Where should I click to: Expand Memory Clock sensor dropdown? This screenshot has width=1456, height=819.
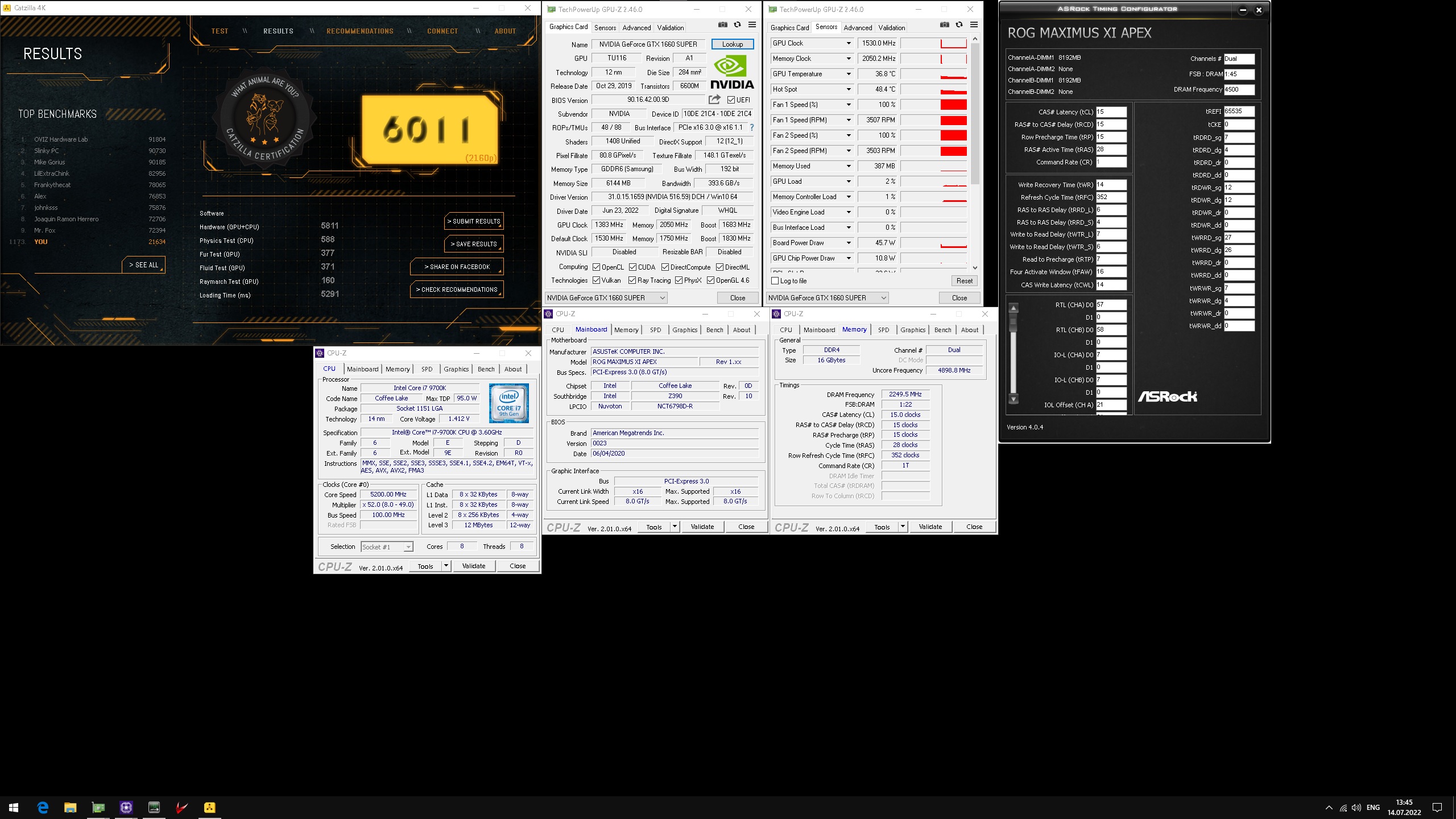coord(849,59)
